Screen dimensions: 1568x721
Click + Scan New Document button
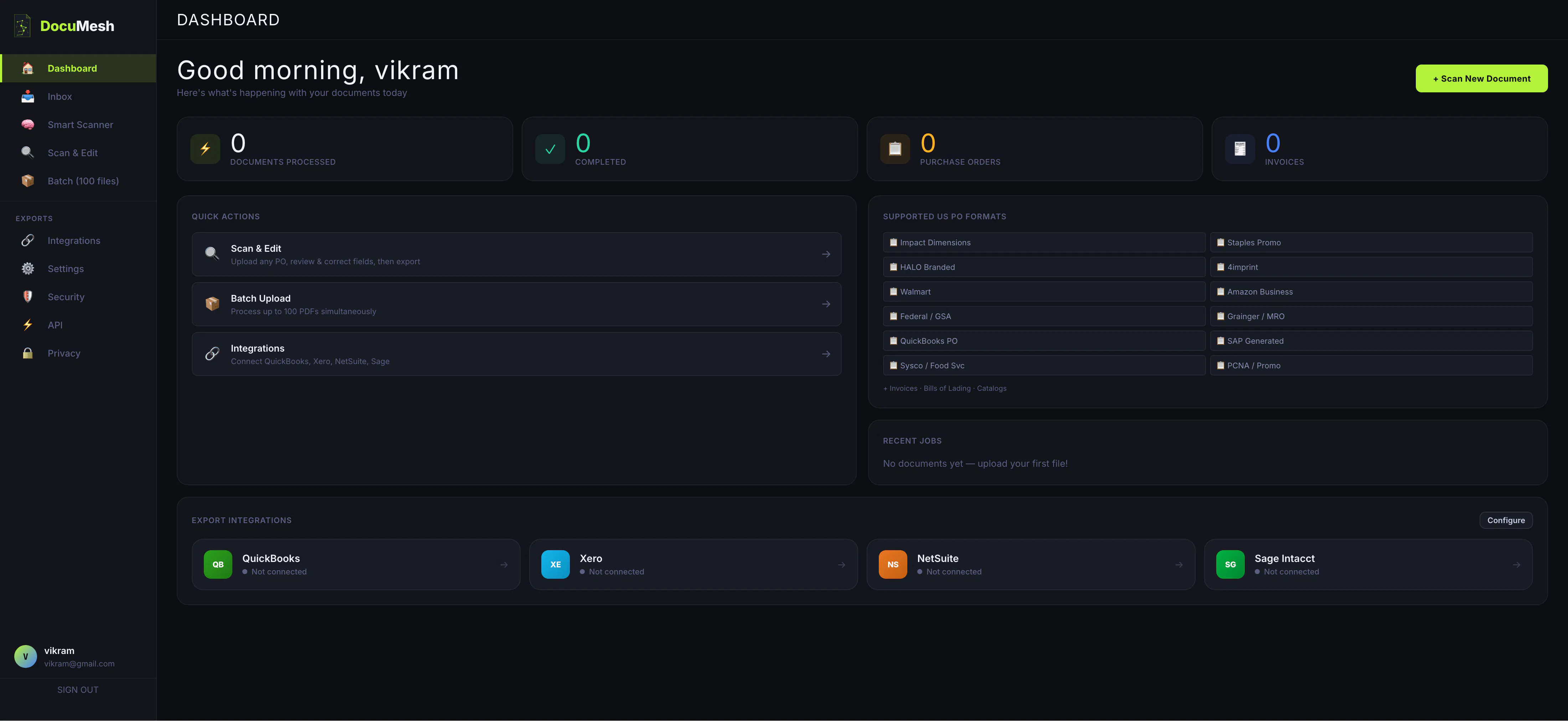point(1481,78)
